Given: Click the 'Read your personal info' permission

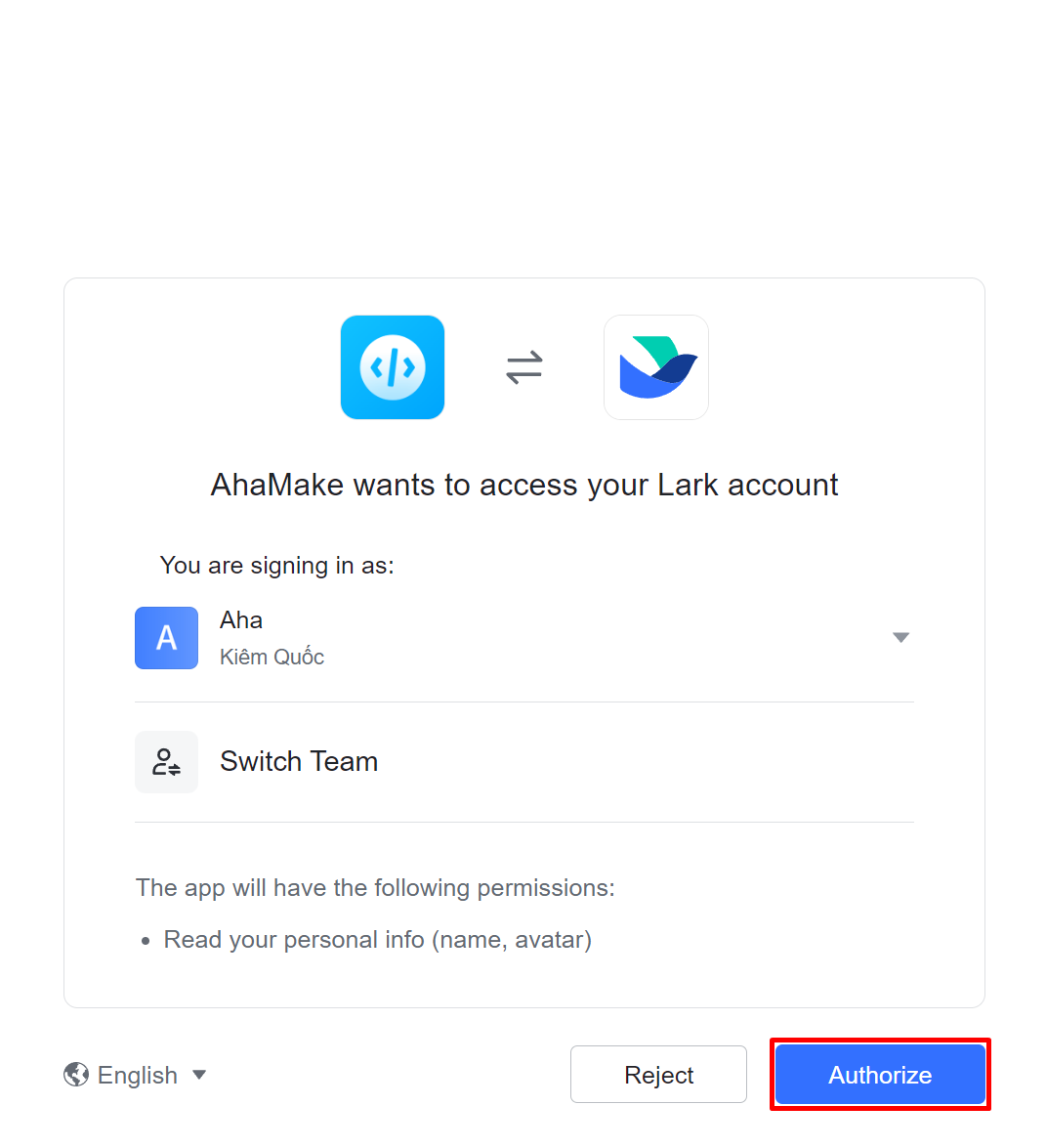Looking at the screenshot, I should coord(378,939).
